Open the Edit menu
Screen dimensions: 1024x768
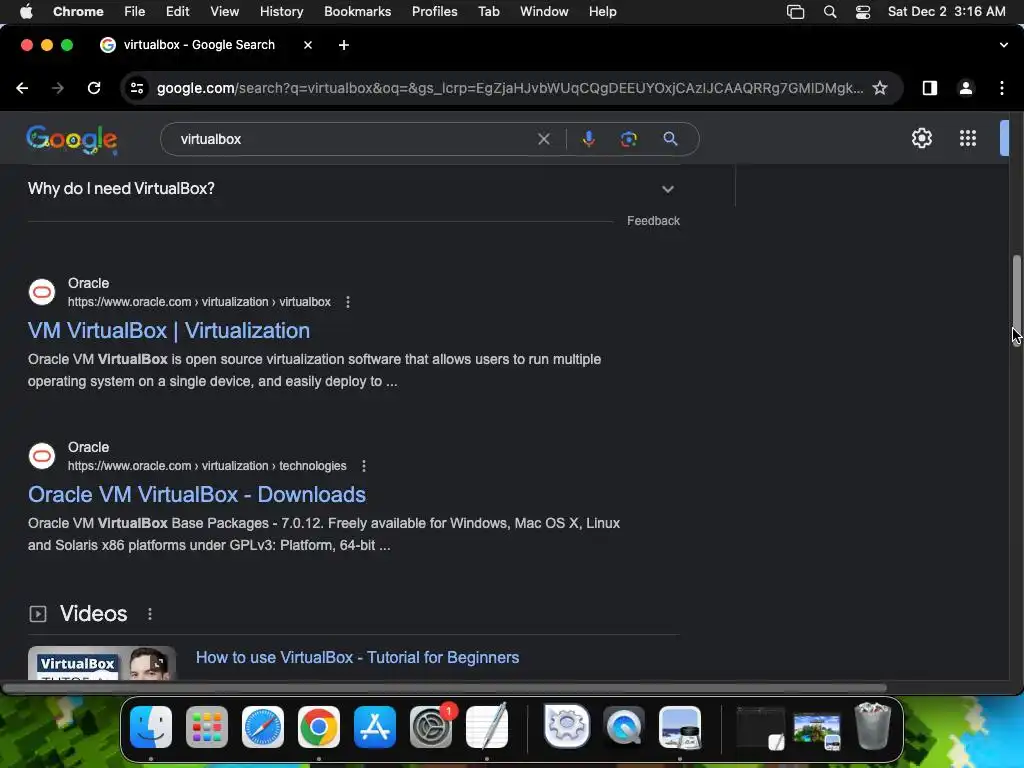pos(177,11)
